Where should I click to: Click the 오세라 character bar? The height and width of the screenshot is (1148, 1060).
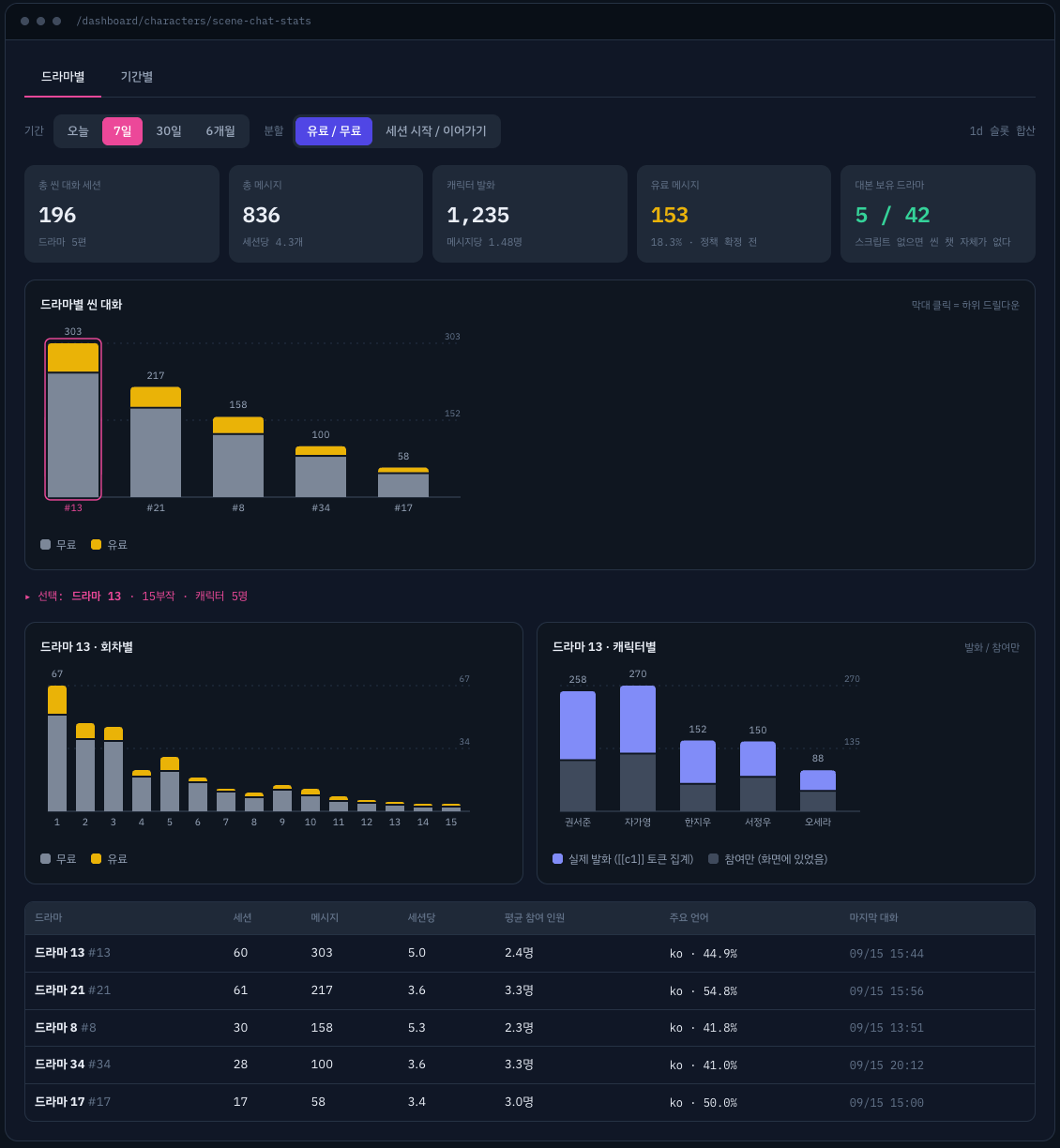point(818,791)
